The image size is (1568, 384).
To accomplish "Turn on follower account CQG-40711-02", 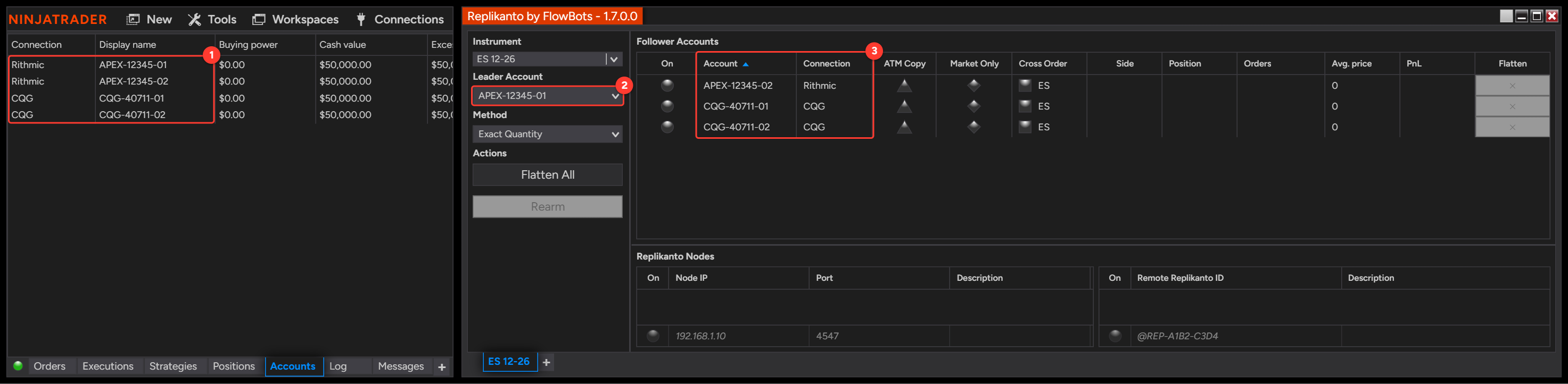I will click(668, 127).
